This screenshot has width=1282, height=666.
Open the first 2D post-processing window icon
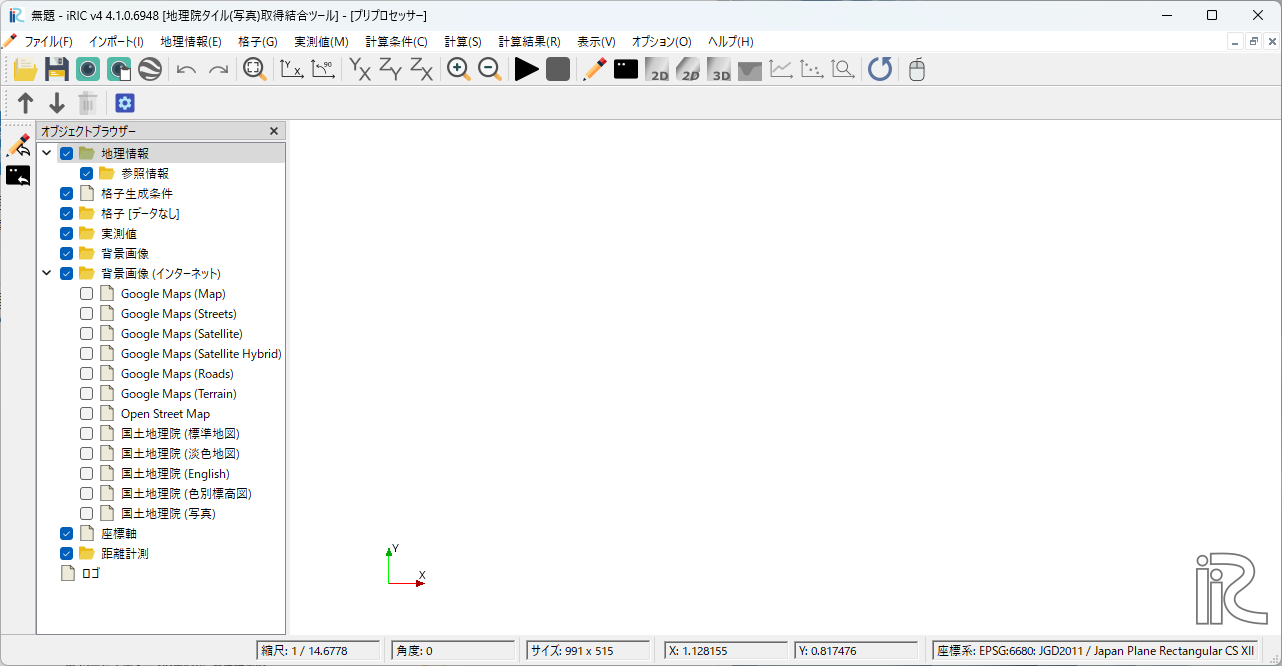657,69
